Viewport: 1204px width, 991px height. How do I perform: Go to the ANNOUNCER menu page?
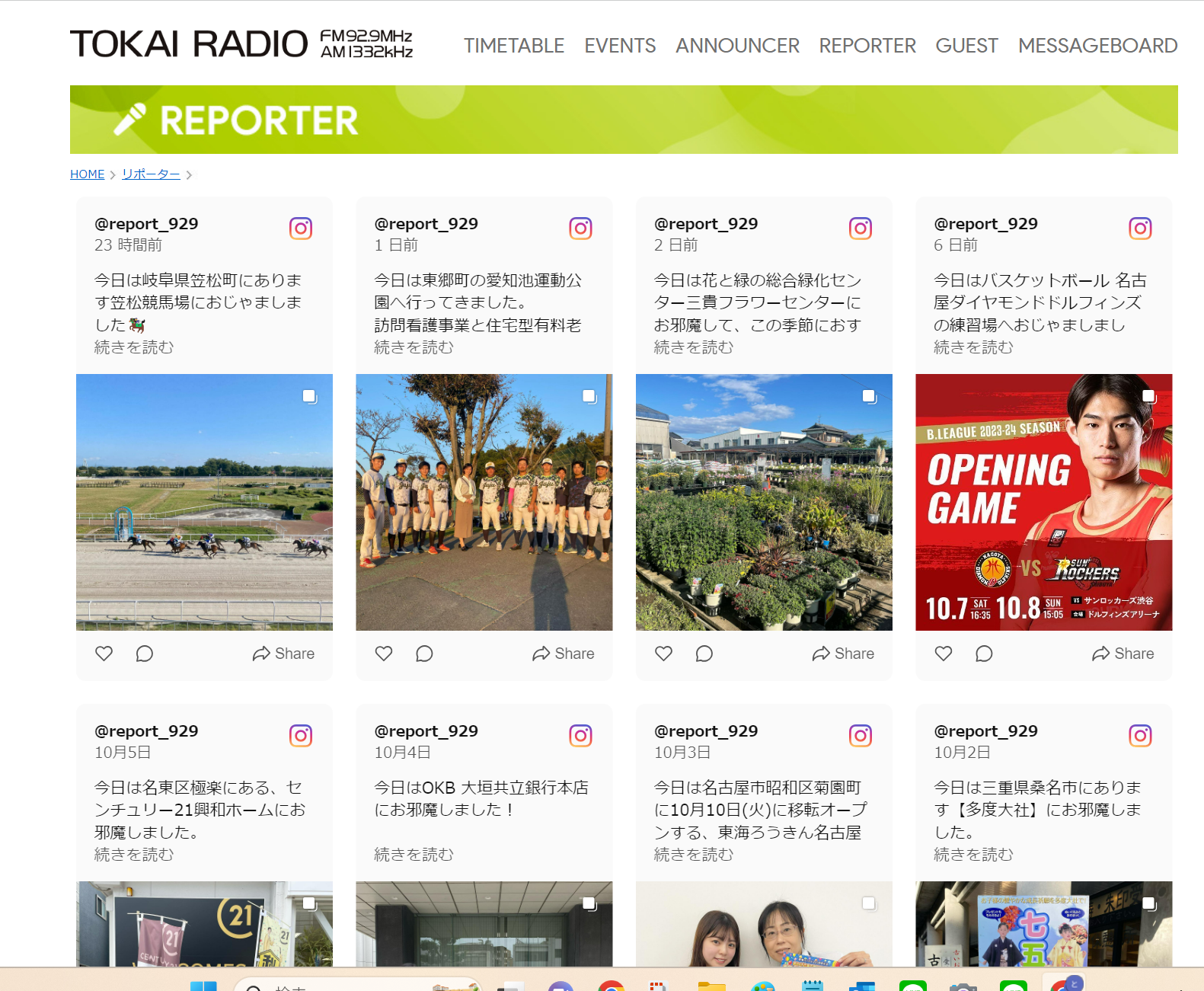click(x=737, y=46)
